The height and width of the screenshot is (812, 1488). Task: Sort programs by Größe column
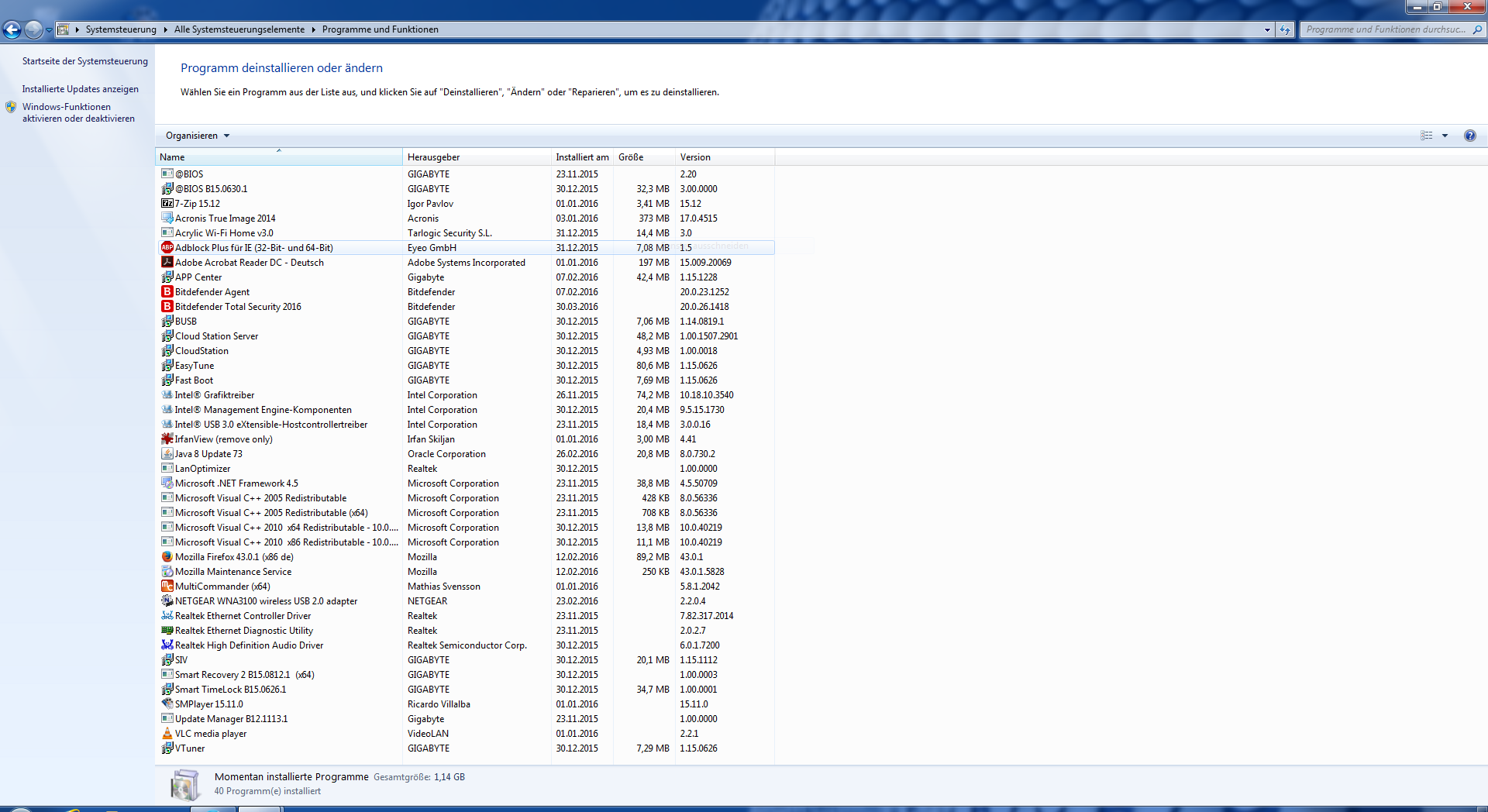click(x=644, y=157)
